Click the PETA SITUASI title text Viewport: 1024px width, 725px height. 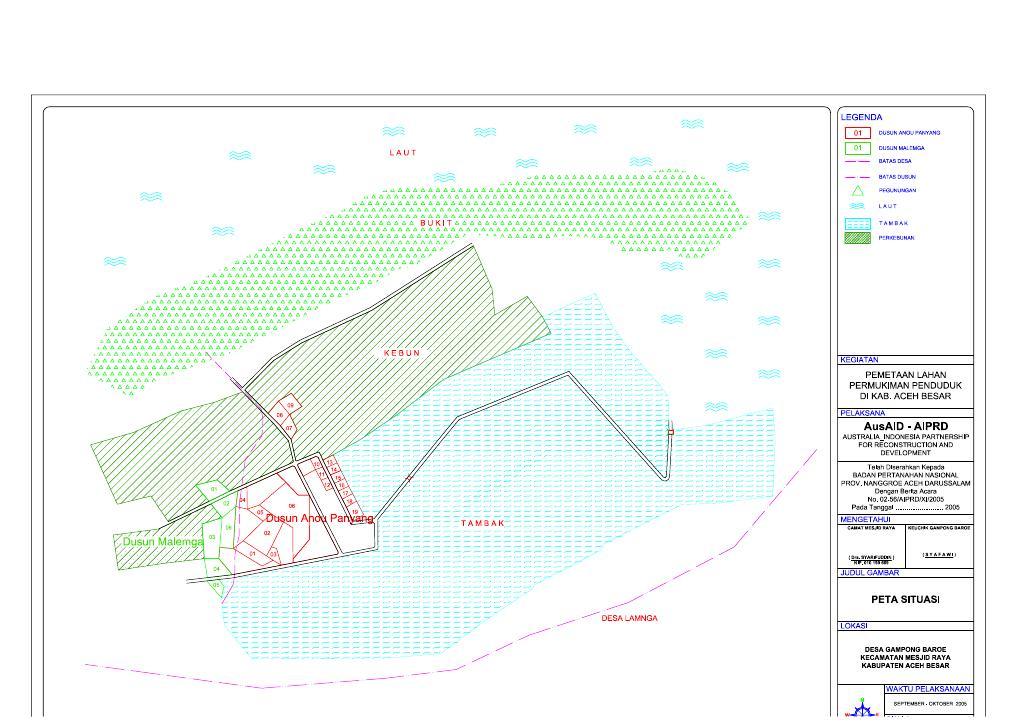(905, 600)
